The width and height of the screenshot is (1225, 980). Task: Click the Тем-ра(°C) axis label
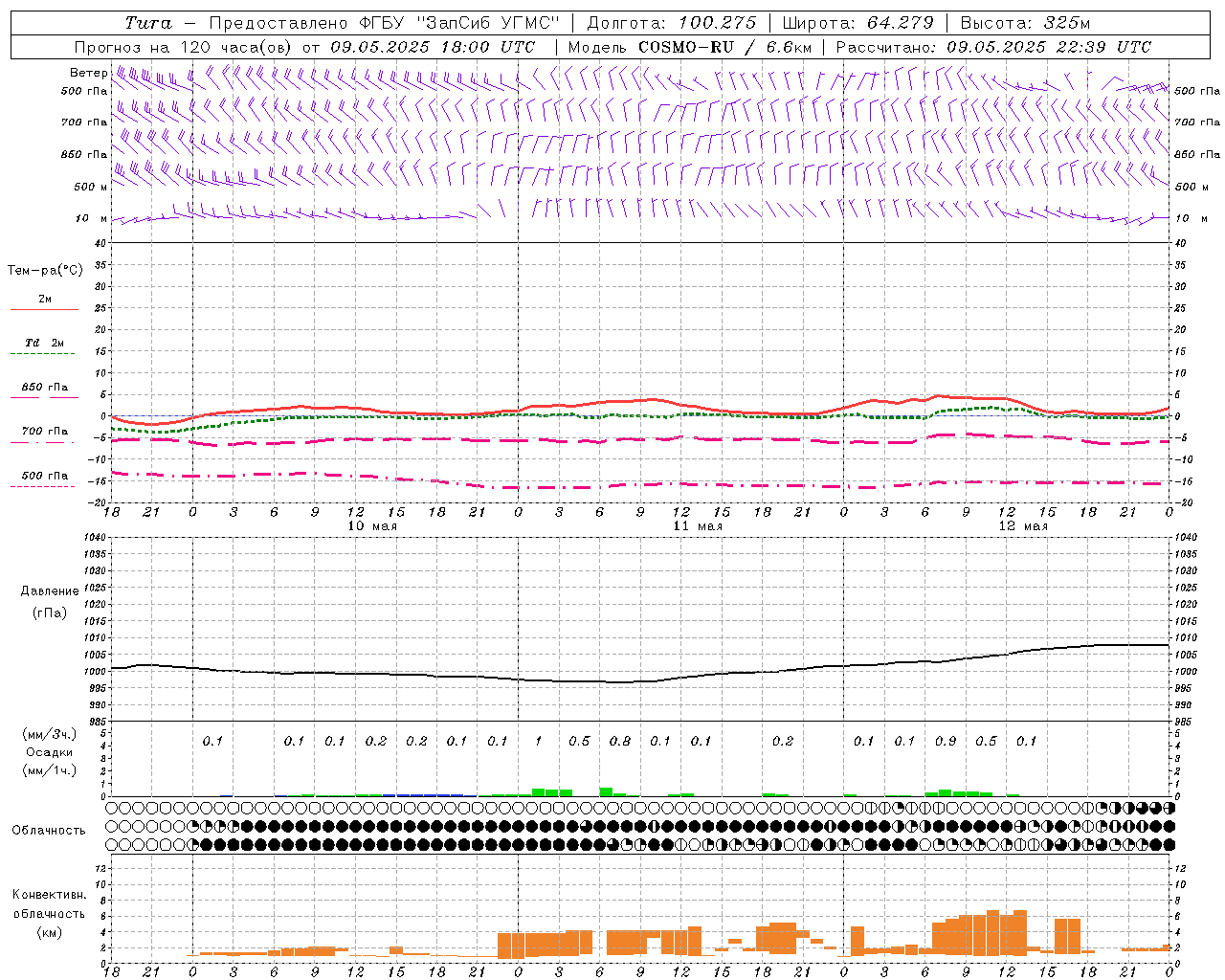click(45, 271)
